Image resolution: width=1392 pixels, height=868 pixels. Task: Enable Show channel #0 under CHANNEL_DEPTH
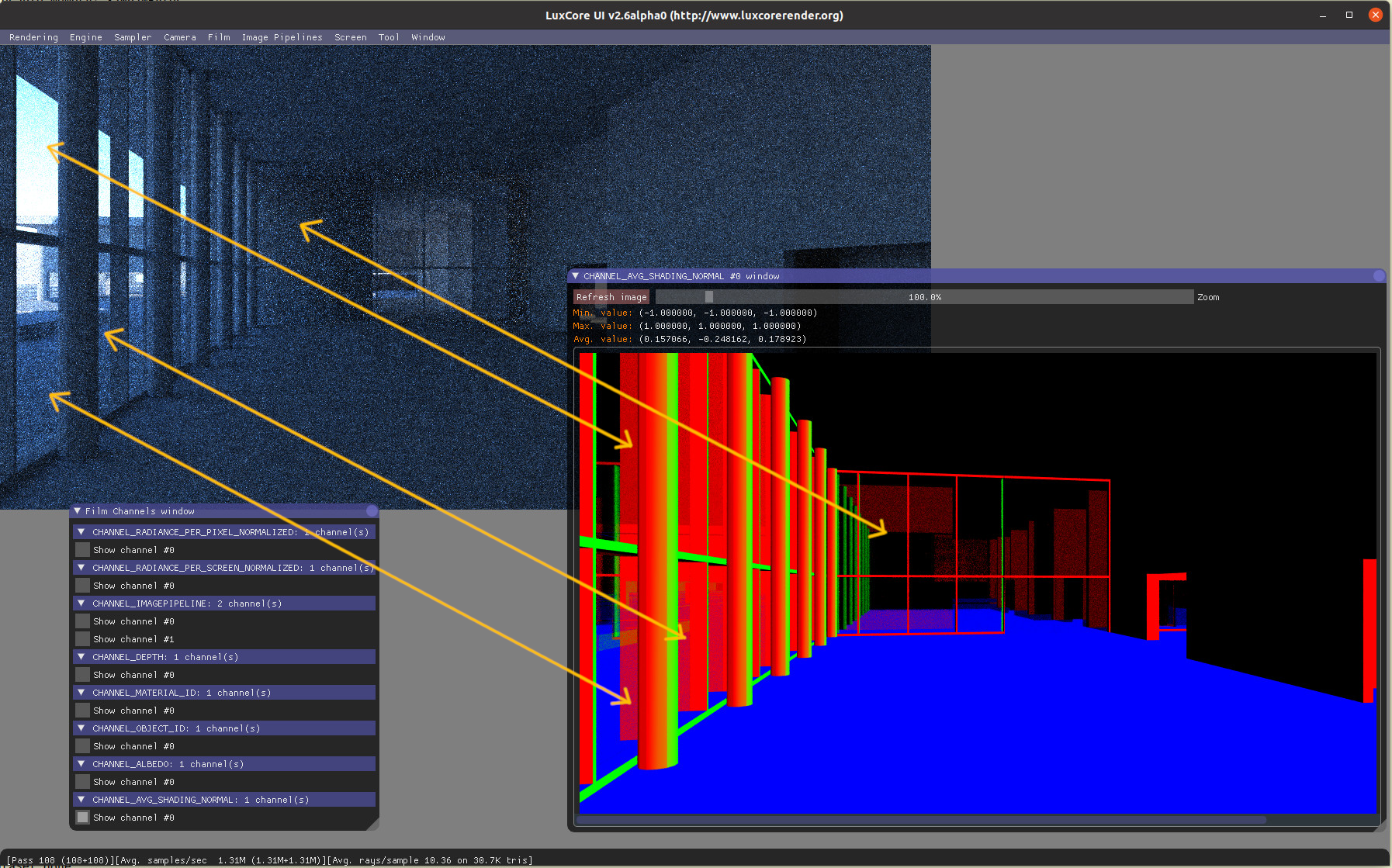(x=82, y=675)
